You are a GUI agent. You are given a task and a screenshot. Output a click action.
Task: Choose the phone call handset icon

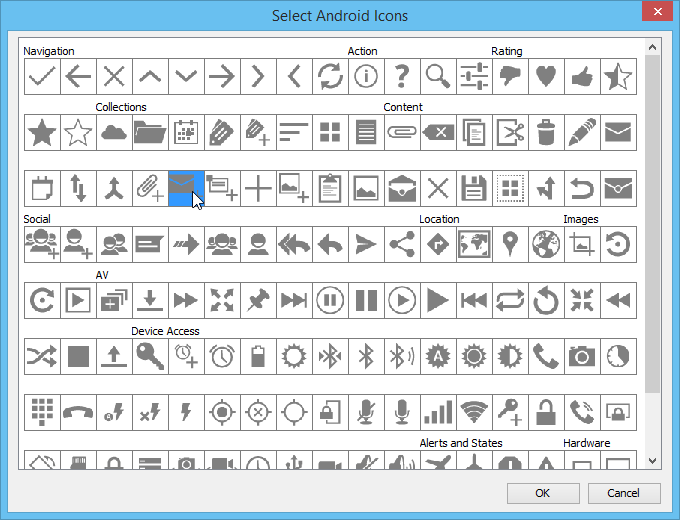[x=546, y=356]
